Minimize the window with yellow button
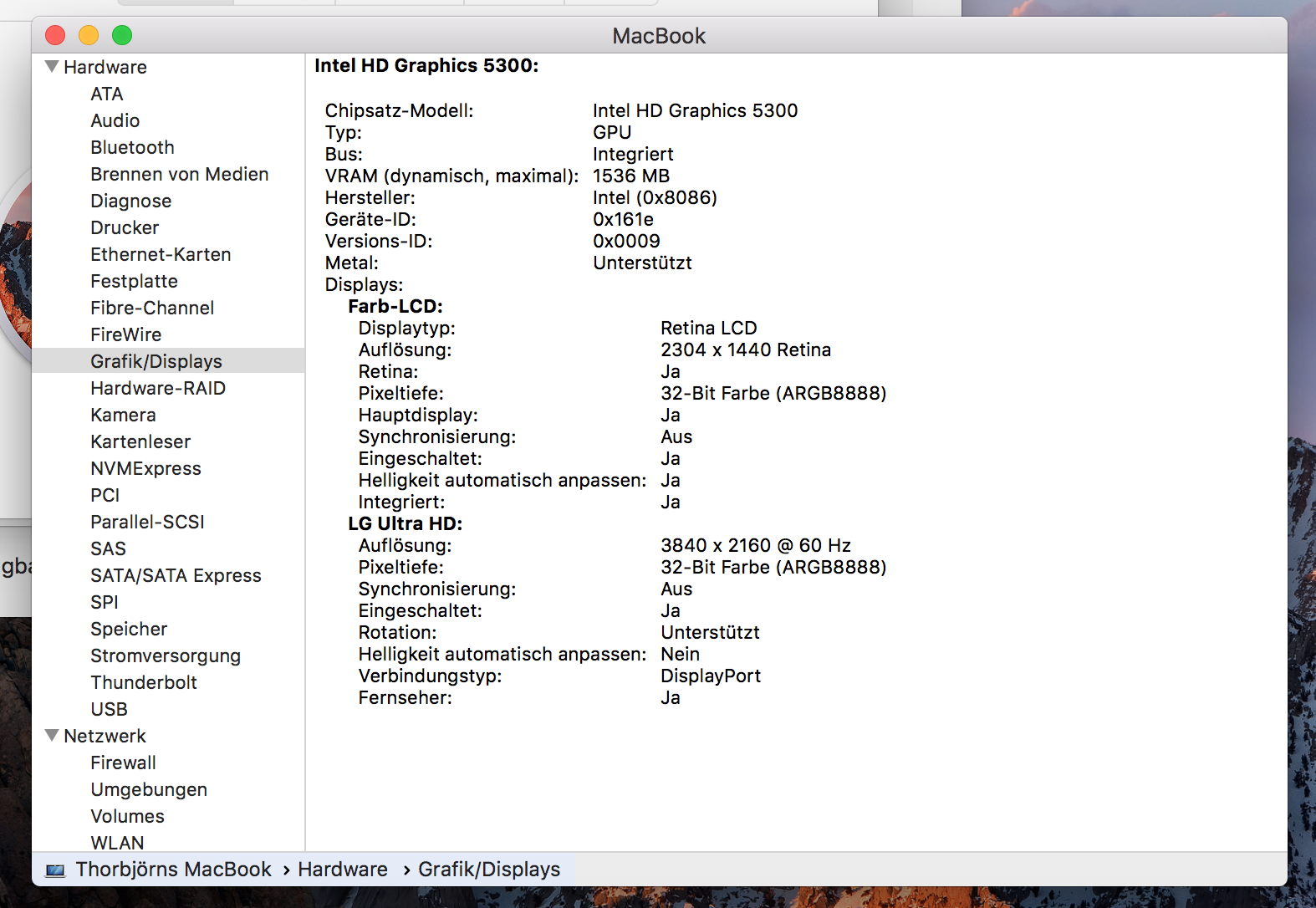The width and height of the screenshot is (1316, 908). point(89,35)
